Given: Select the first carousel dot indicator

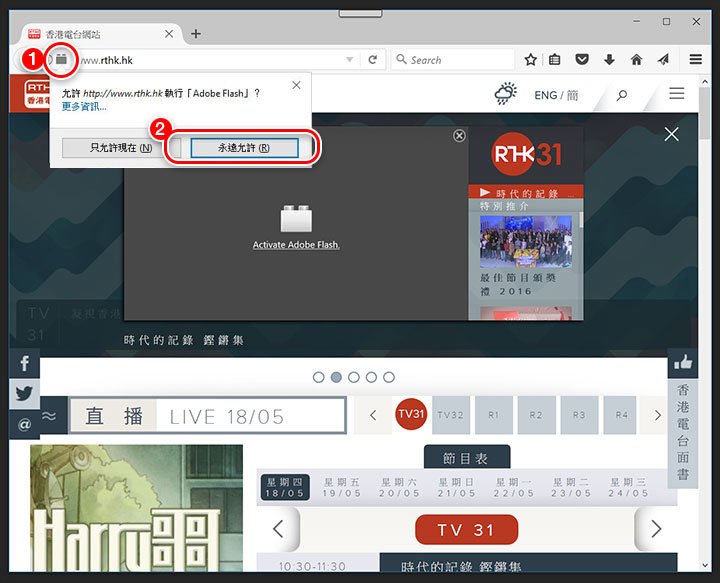Looking at the screenshot, I should point(319,377).
